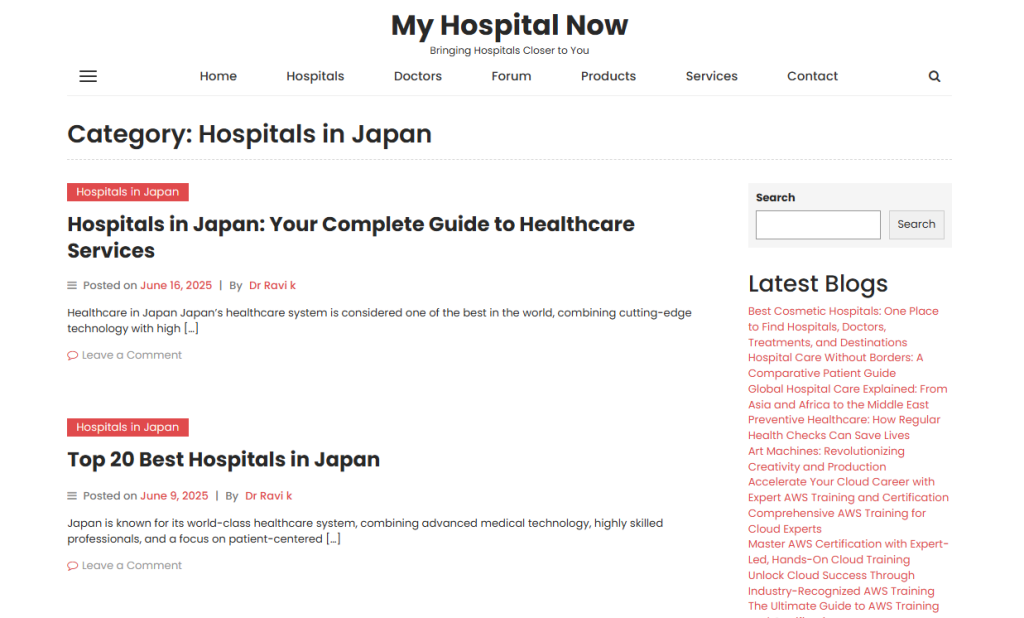Image resolution: width=1024 pixels, height=618 pixels.
Task: Open the Contact page from navbar
Action: point(812,76)
